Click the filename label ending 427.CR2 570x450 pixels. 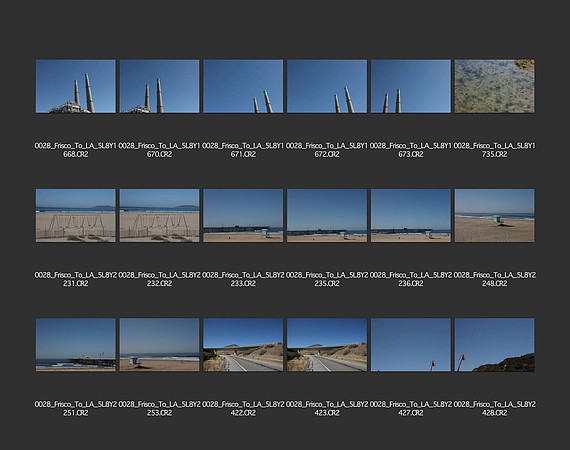pos(411,409)
